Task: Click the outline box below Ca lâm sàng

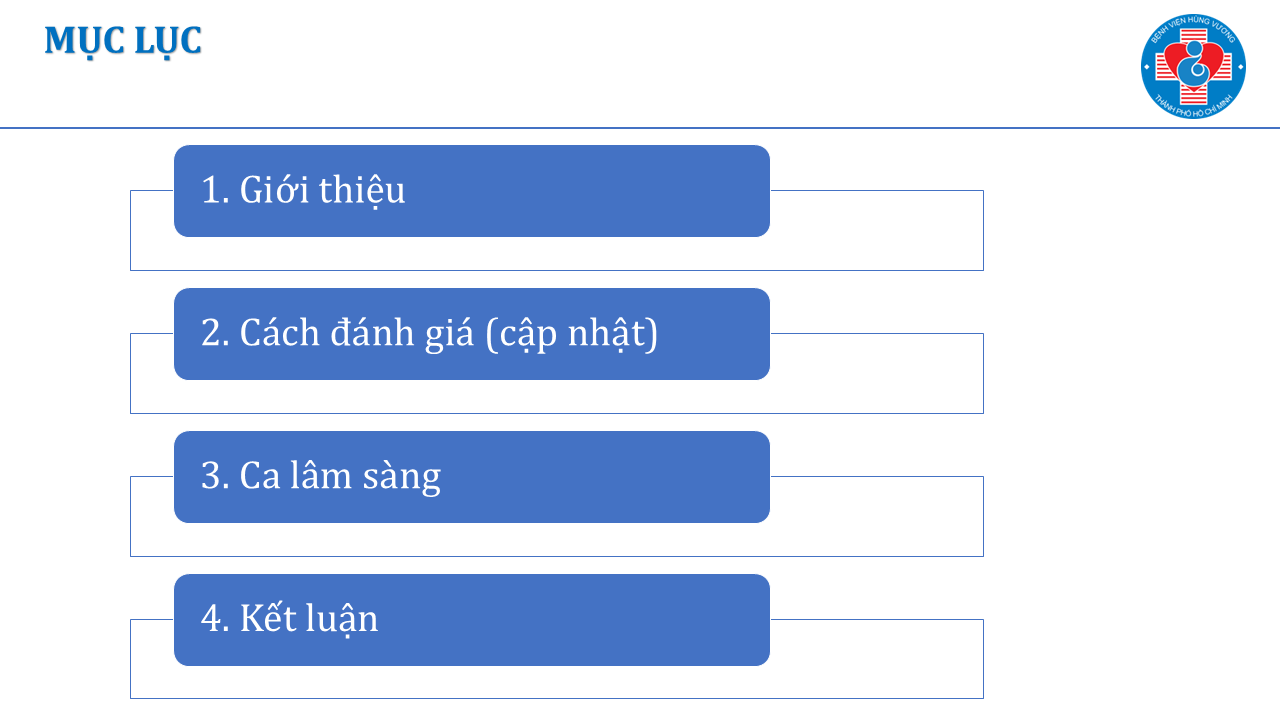Action: coord(557,540)
